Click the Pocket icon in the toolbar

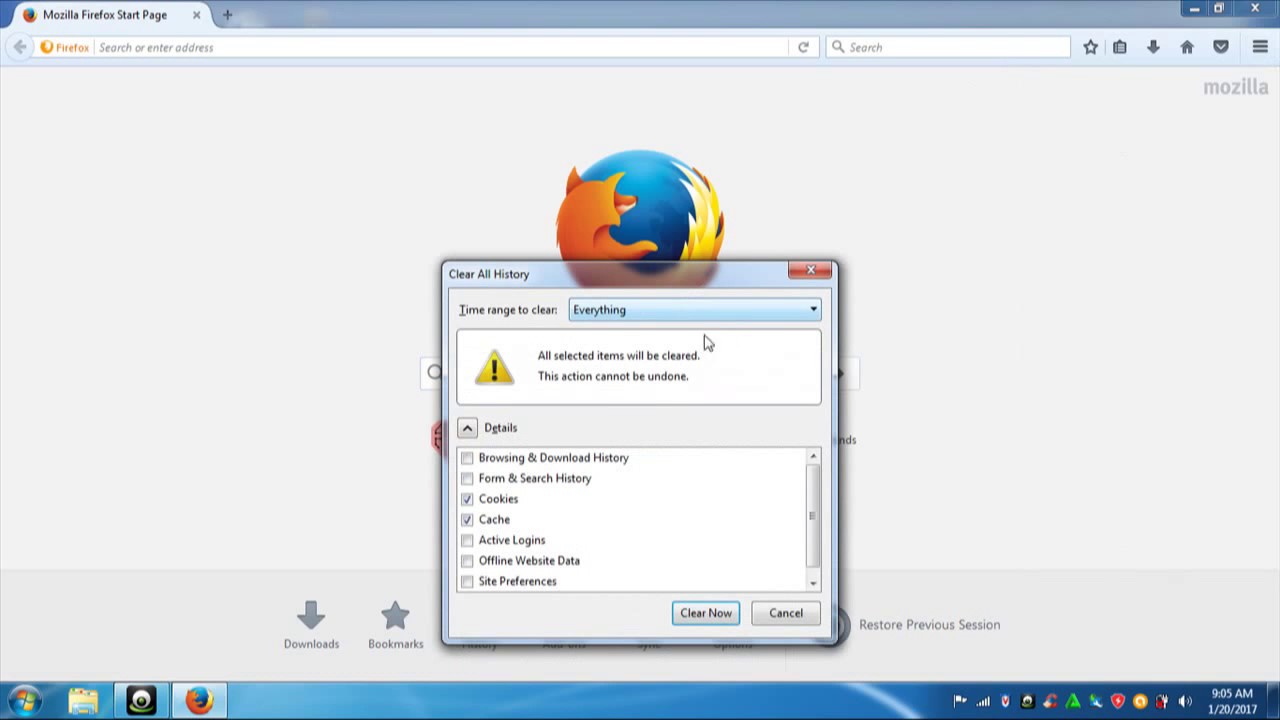coord(1221,47)
